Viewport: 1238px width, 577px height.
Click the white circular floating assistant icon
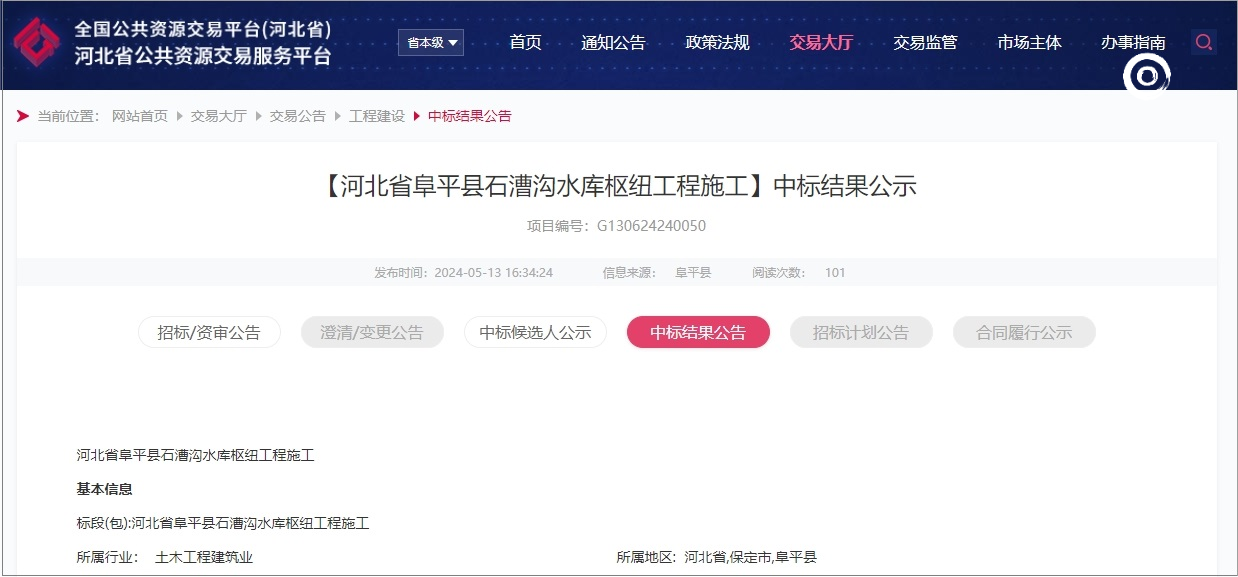click(1147, 75)
